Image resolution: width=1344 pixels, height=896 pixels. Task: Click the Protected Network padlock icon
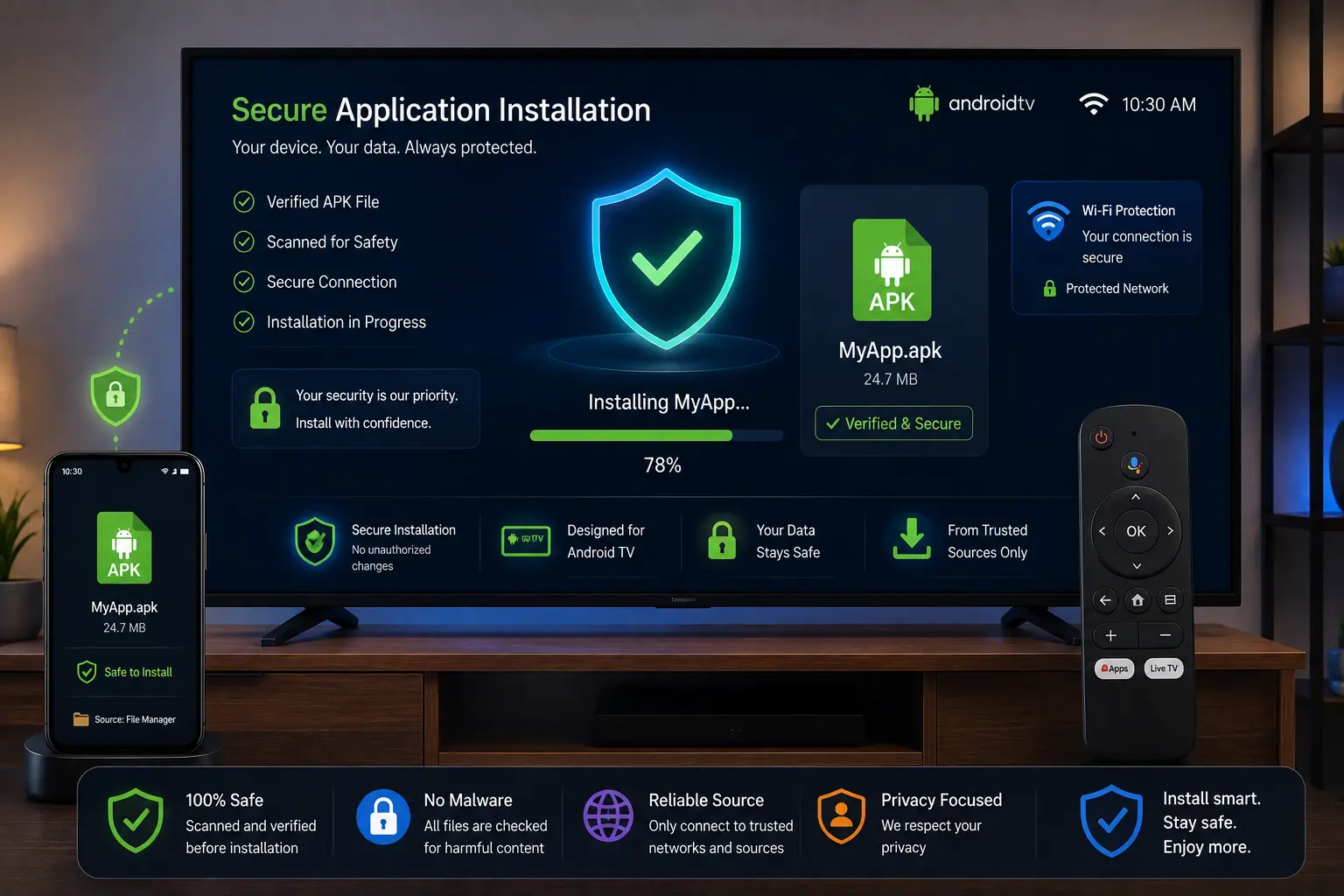[x=1049, y=288]
